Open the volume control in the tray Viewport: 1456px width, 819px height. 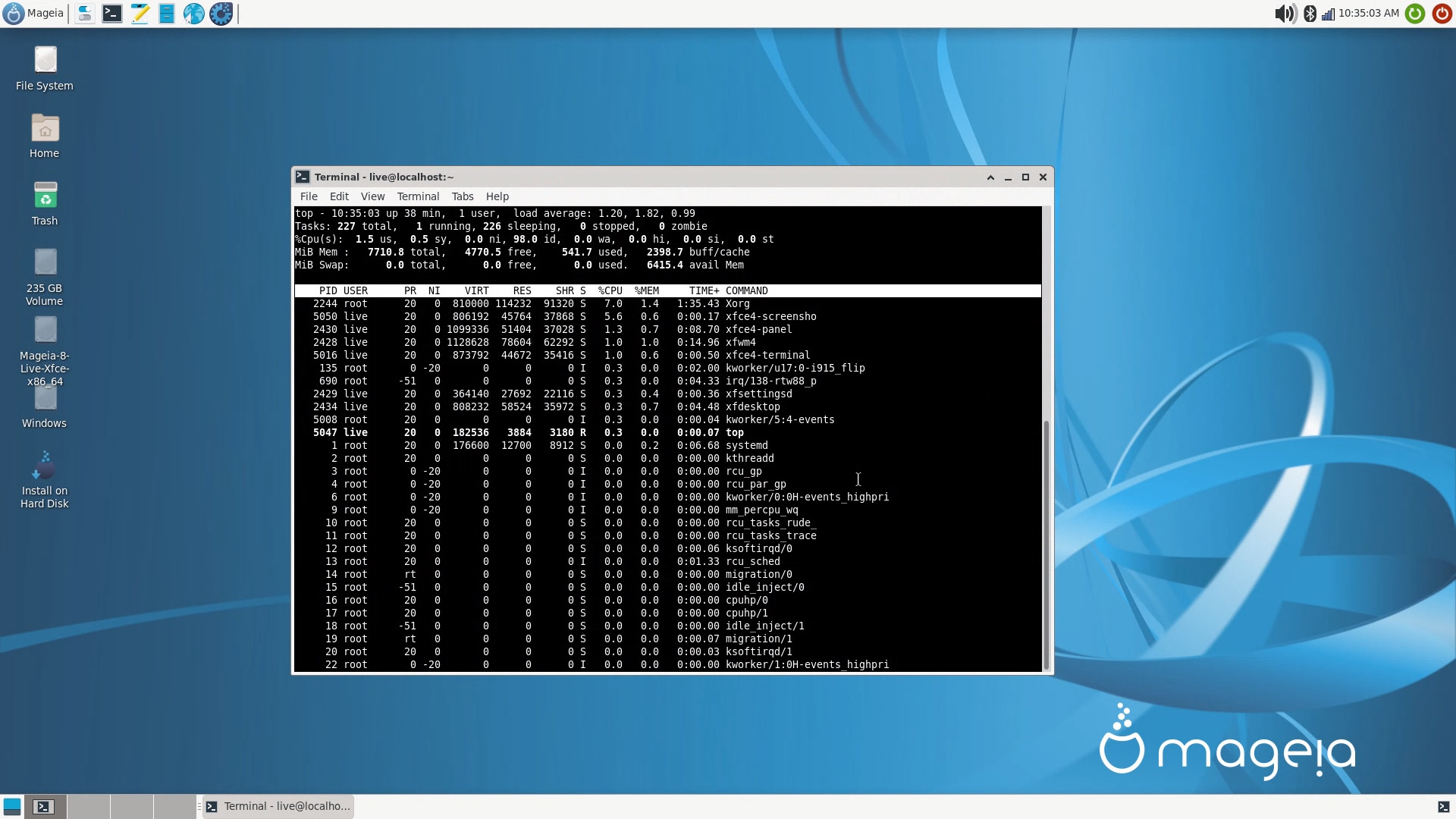1285,13
